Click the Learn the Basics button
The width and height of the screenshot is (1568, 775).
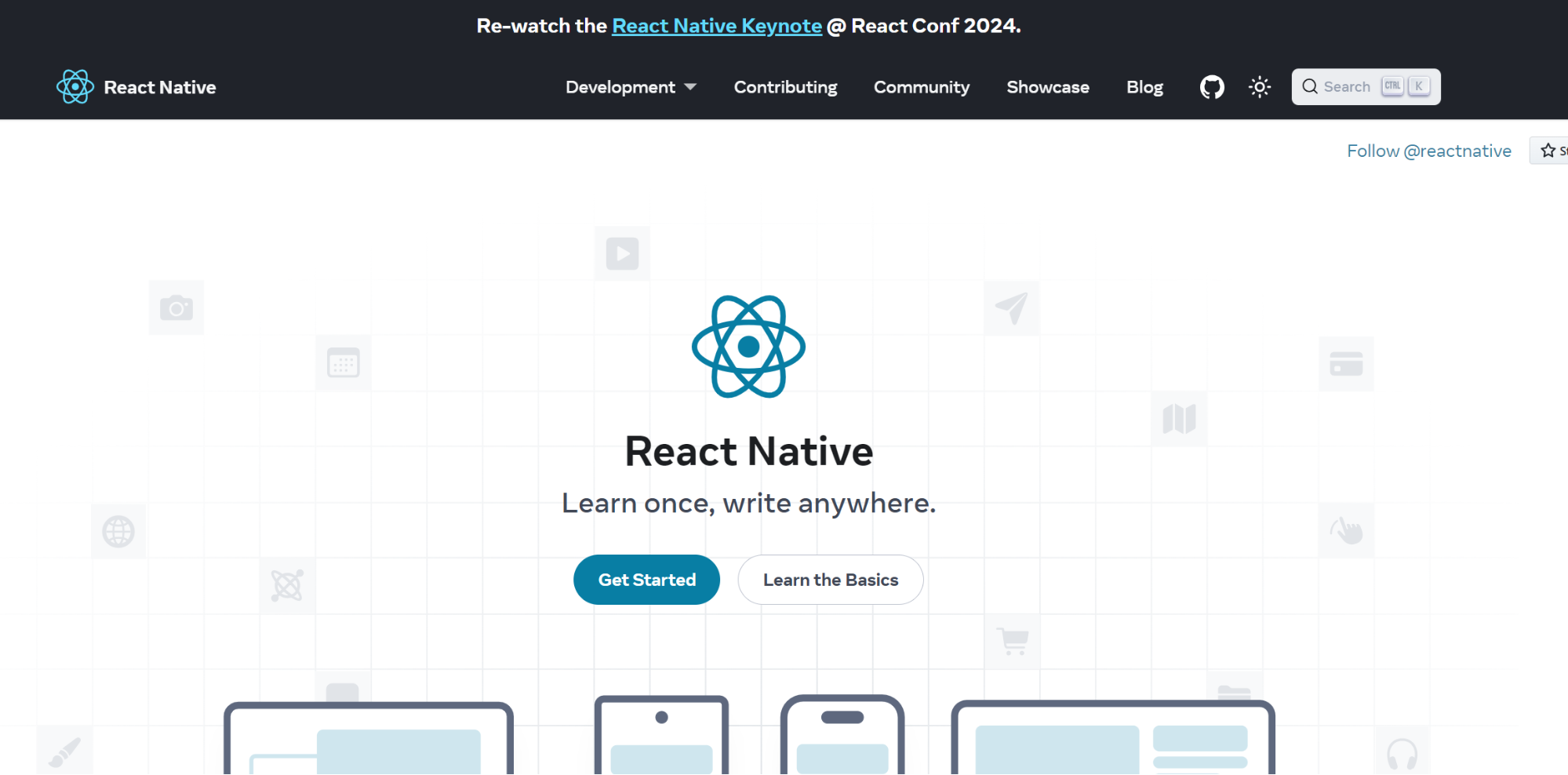[830, 579]
